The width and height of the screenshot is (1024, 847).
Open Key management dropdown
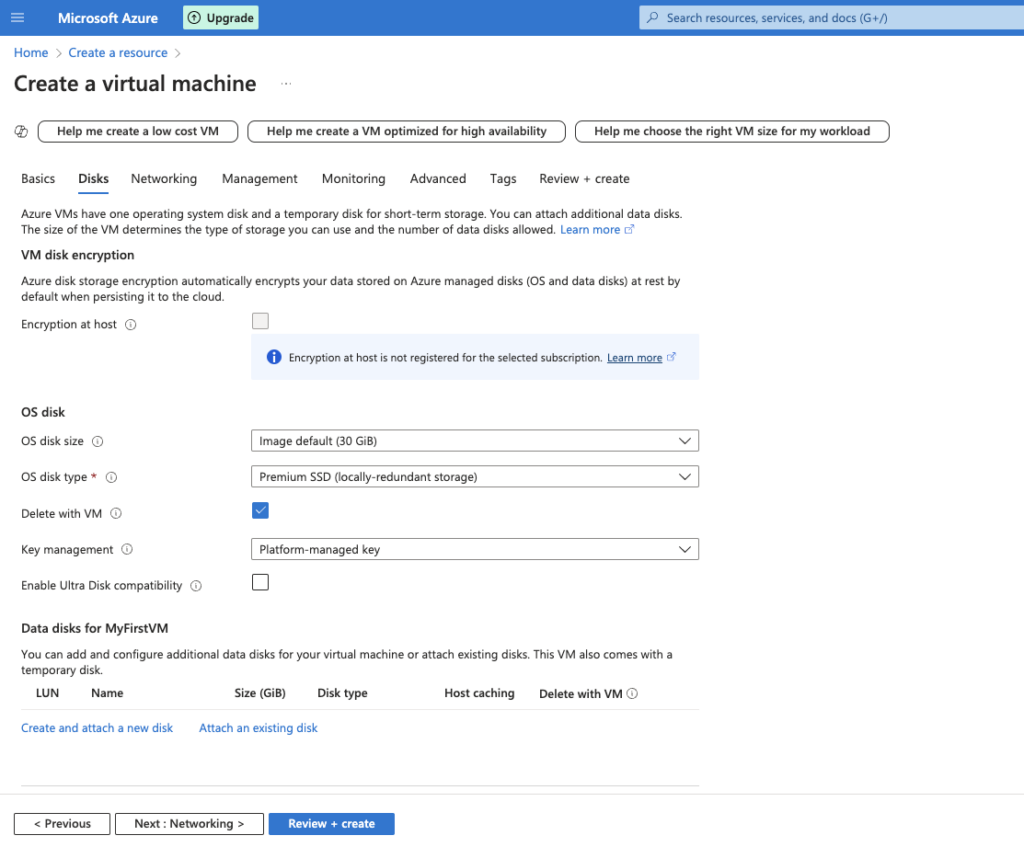click(475, 549)
